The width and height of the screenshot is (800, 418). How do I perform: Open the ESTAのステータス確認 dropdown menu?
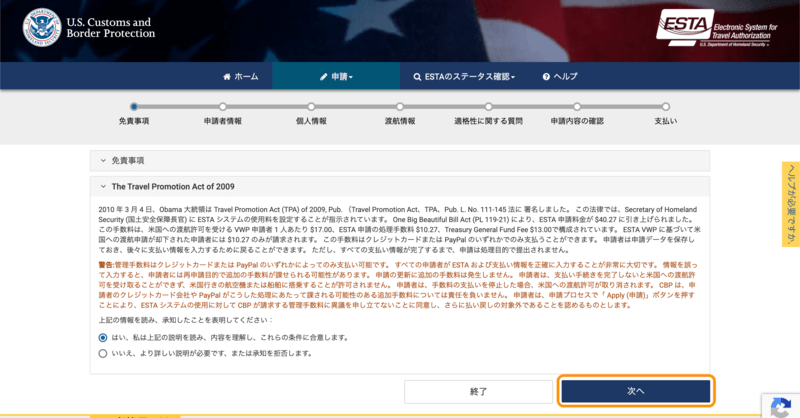(464, 77)
